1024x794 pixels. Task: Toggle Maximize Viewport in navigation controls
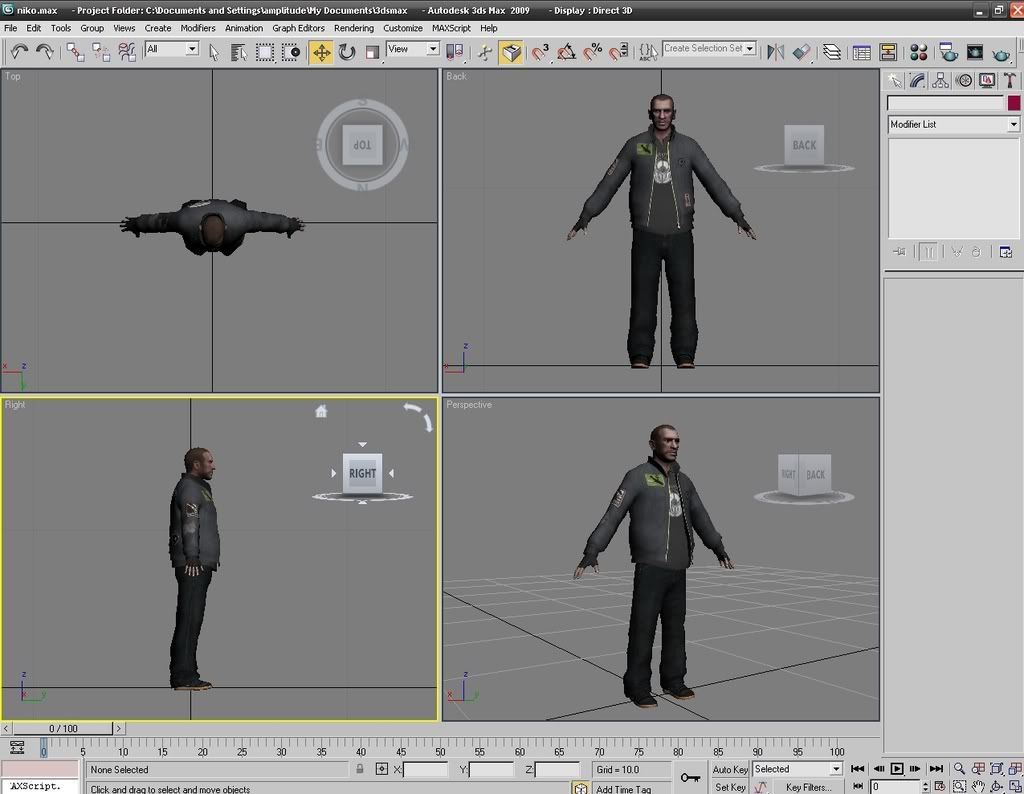tap(1016, 787)
